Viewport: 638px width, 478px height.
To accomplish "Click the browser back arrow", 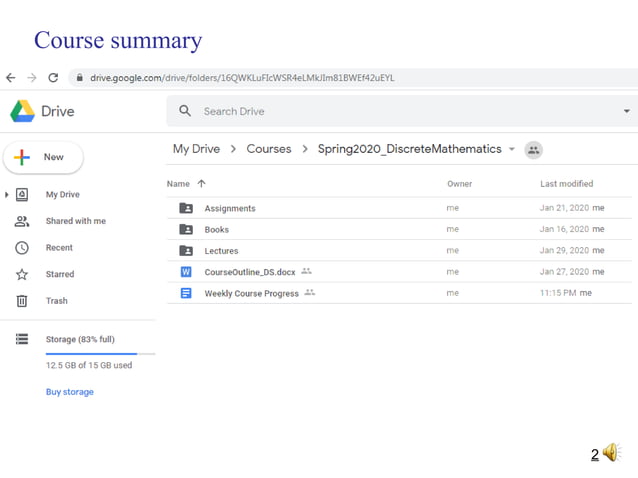I will [x=11, y=77].
